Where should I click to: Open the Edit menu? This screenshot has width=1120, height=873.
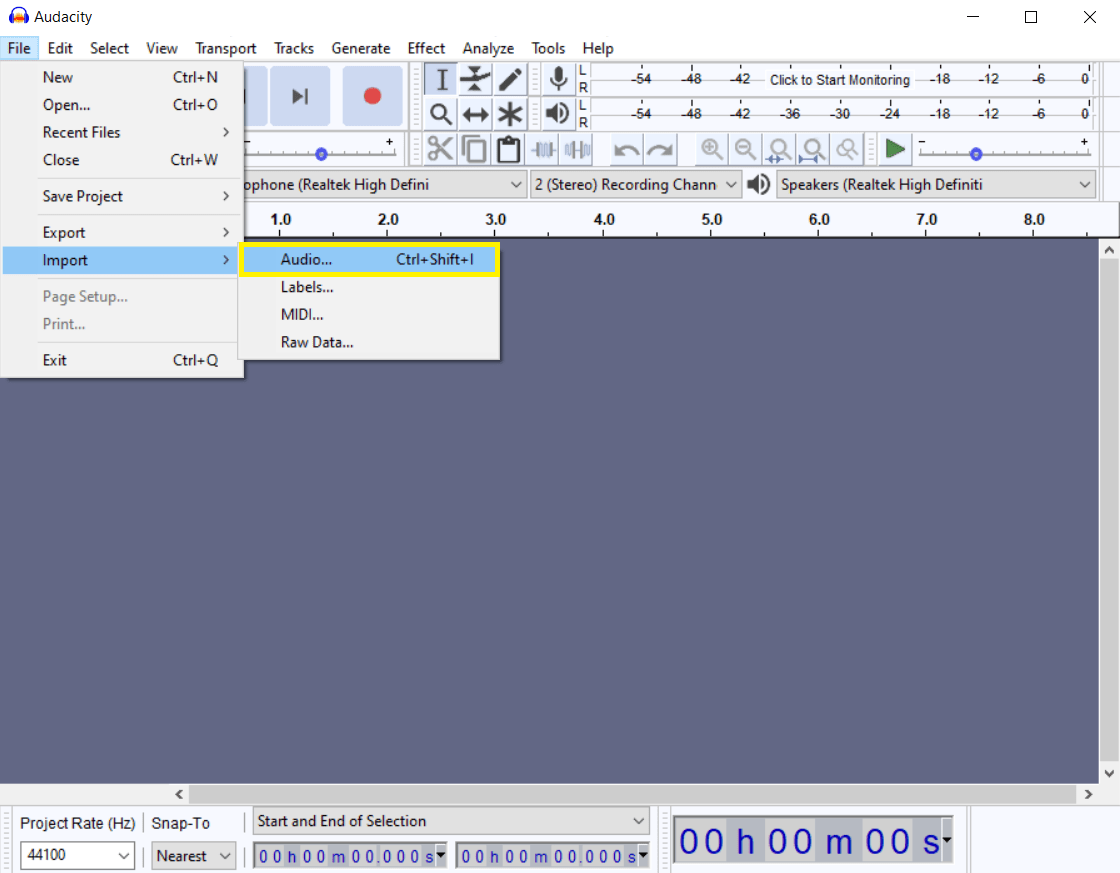point(60,48)
